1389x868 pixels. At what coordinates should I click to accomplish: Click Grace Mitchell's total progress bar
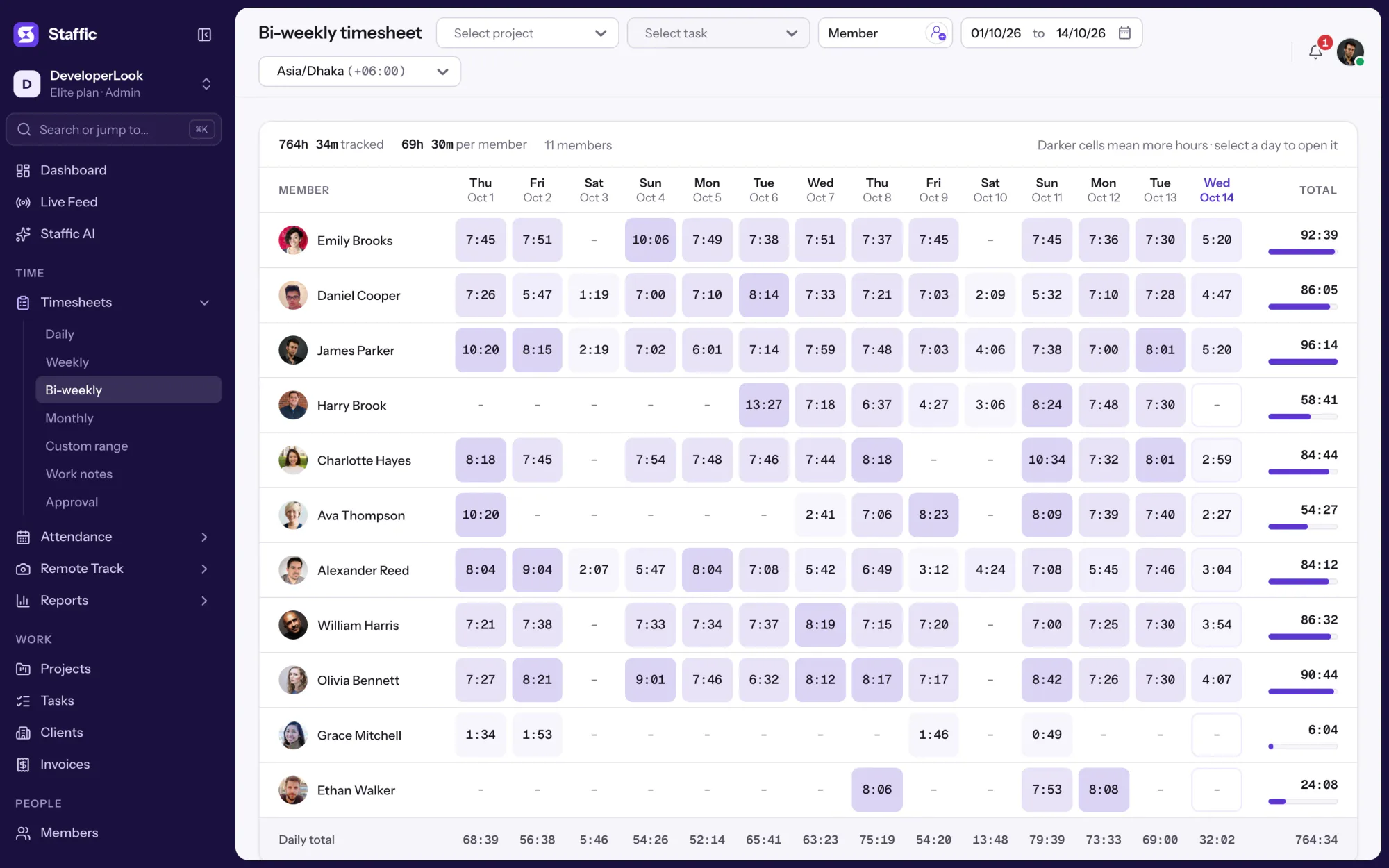coord(1303,746)
